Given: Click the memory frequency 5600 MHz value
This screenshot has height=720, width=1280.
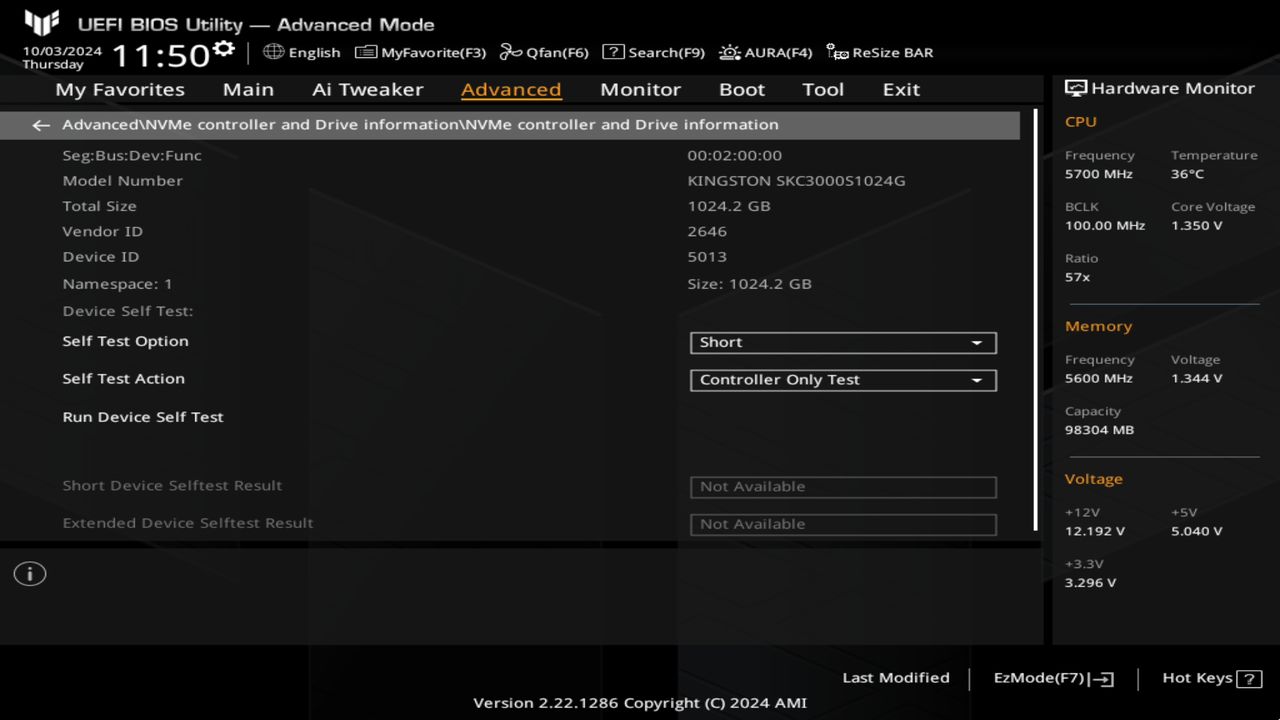Looking at the screenshot, I should pyautogui.click(x=1099, y=379).
